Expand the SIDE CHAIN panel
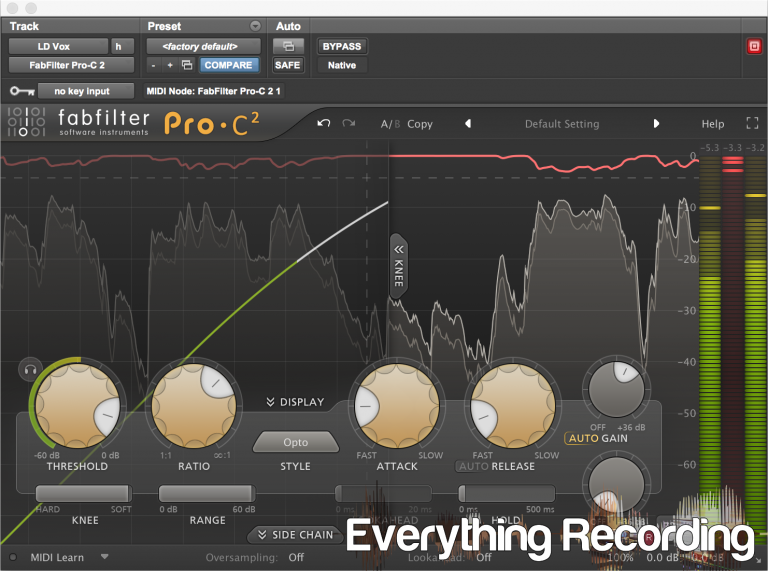The height and width of the screenshot is (571, 768). click(295, 535)
